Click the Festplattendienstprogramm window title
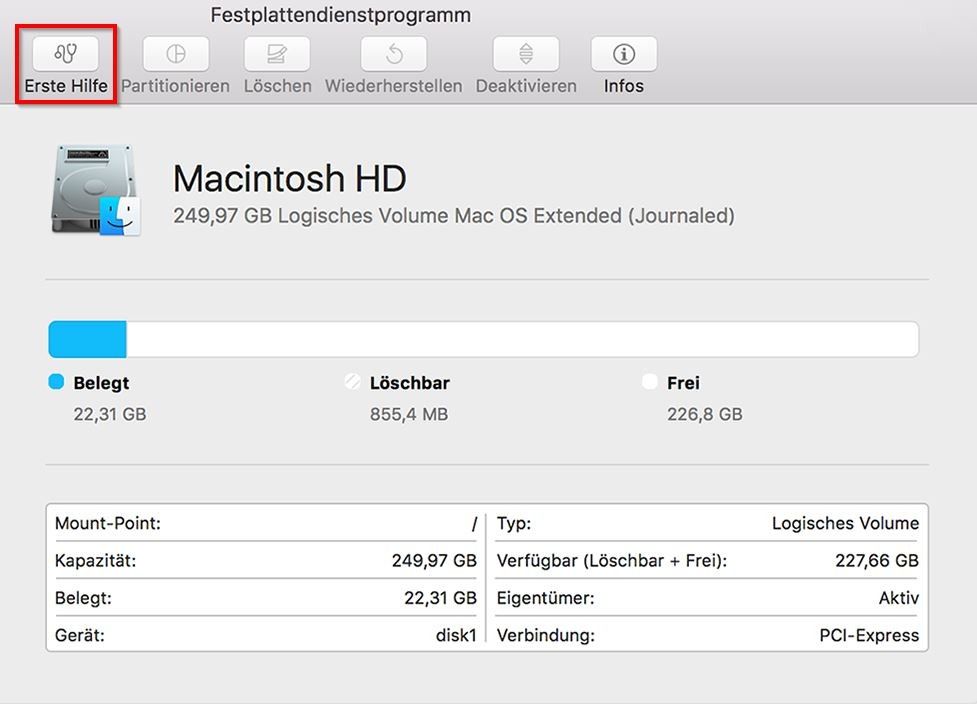This screenshot has height=704, width=977. tap(341, 14)
